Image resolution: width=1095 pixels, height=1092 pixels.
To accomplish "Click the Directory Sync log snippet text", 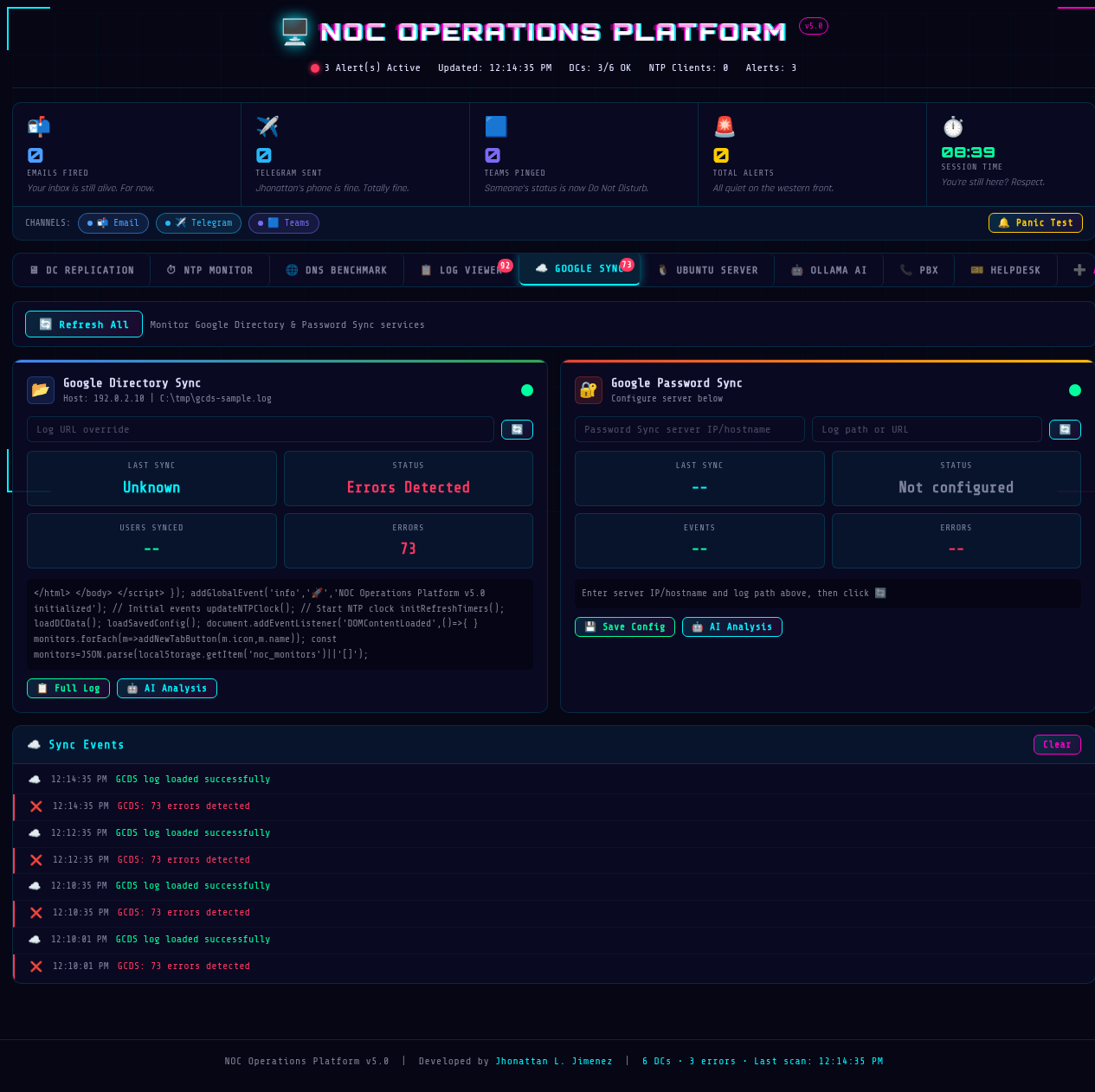I will pos(280,624).
